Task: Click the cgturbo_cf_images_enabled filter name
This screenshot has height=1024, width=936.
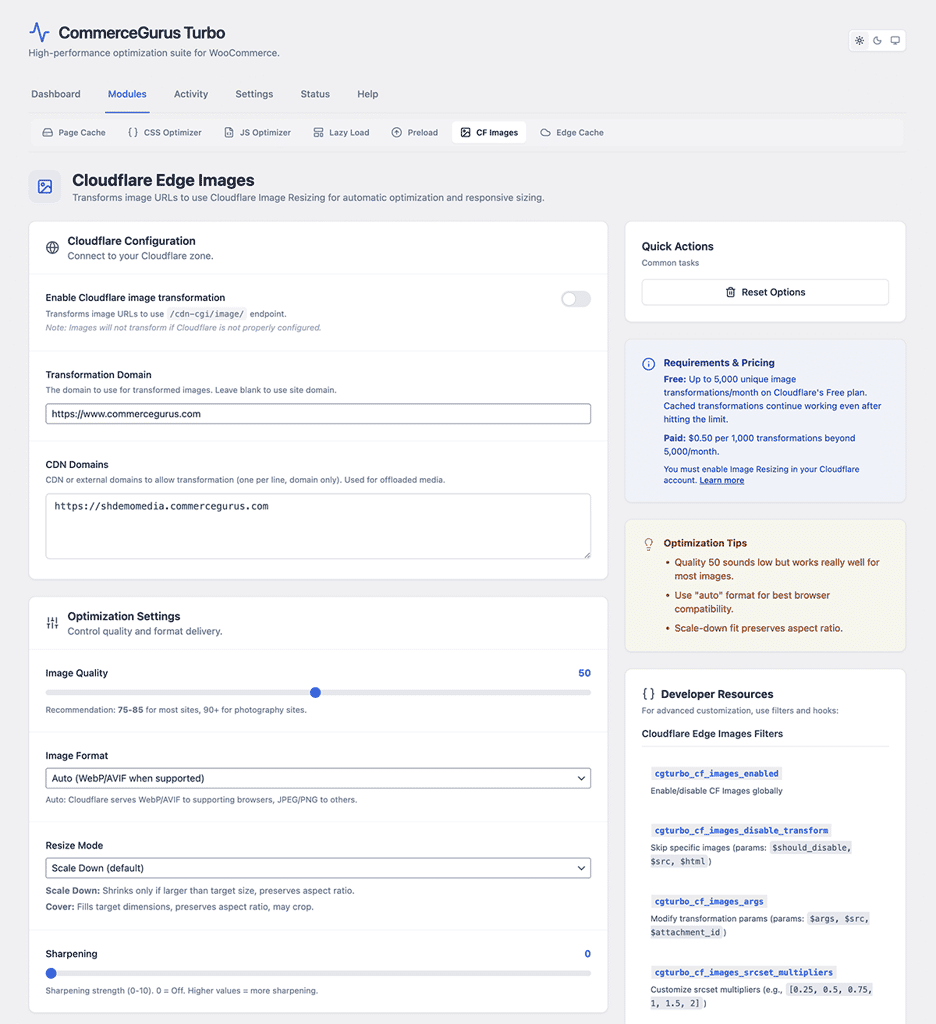Action: 717,773
